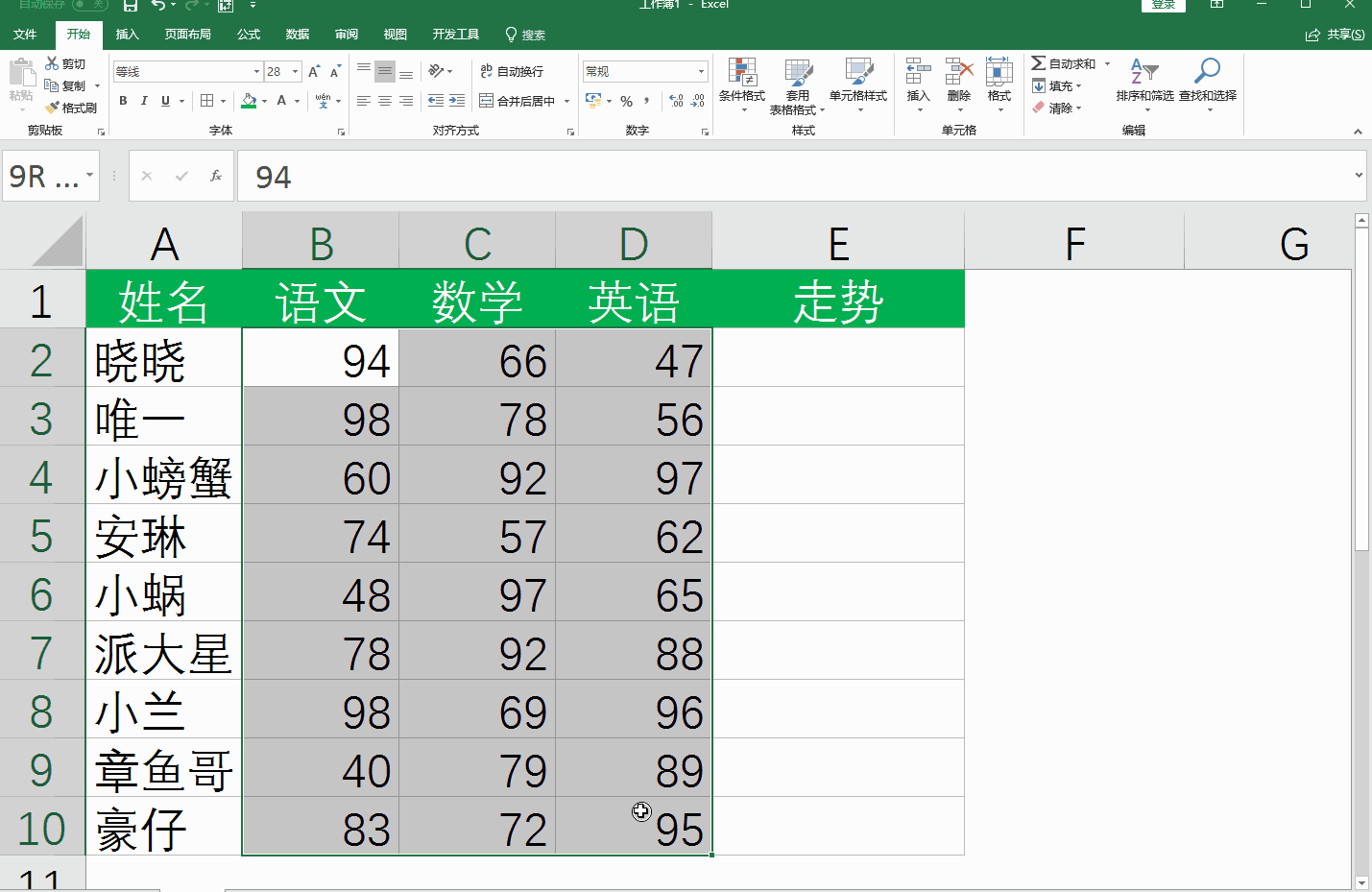Open Conditional Formatting (条件格式)
The height and width of the screenshot is (892, 1372).
coord(743,84)
